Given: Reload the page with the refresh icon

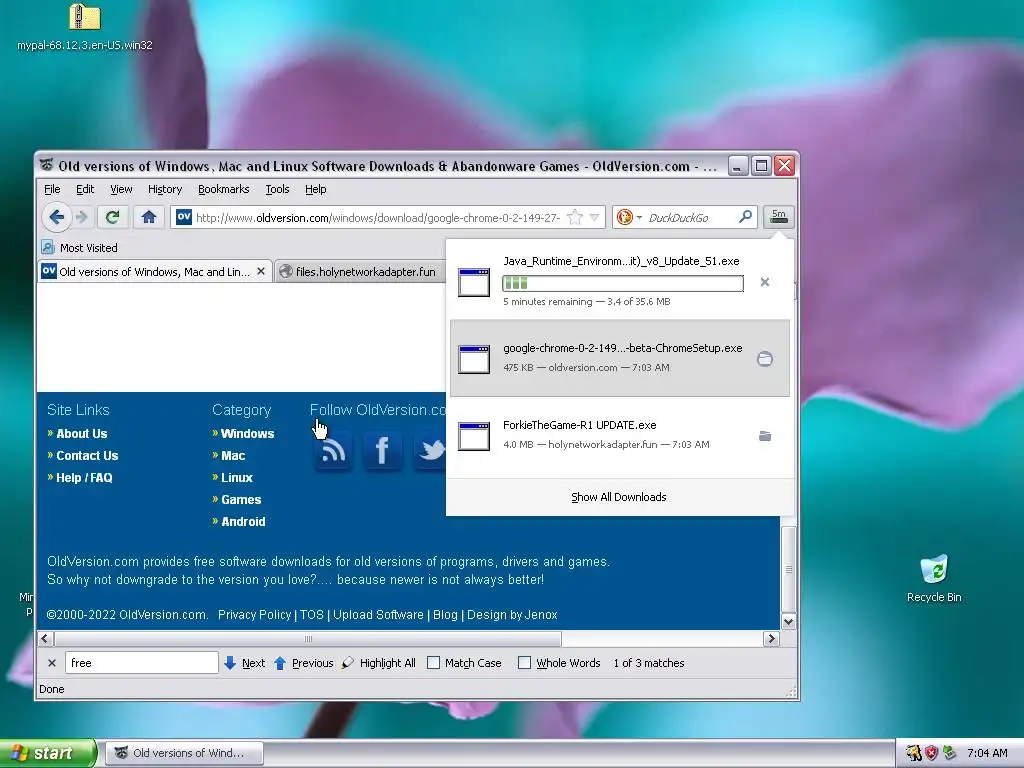Looking at the screenshot, I should point(112,217).
